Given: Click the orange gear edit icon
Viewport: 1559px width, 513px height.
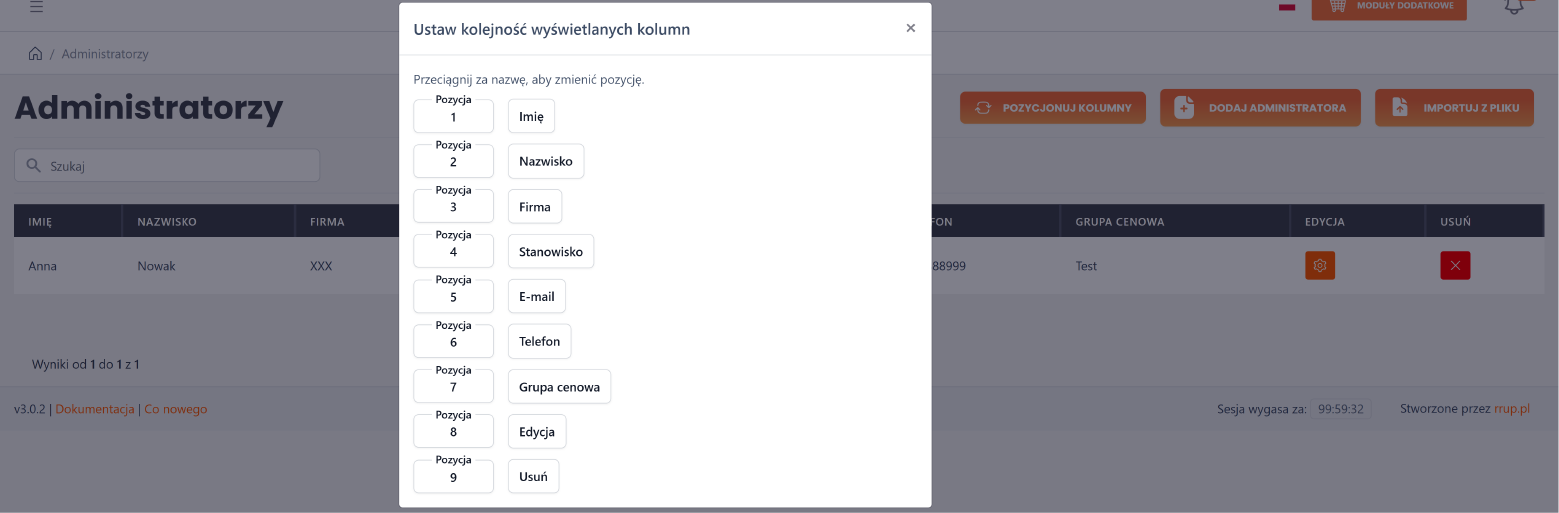Looking at the screenshot, I should [1320, 265].
